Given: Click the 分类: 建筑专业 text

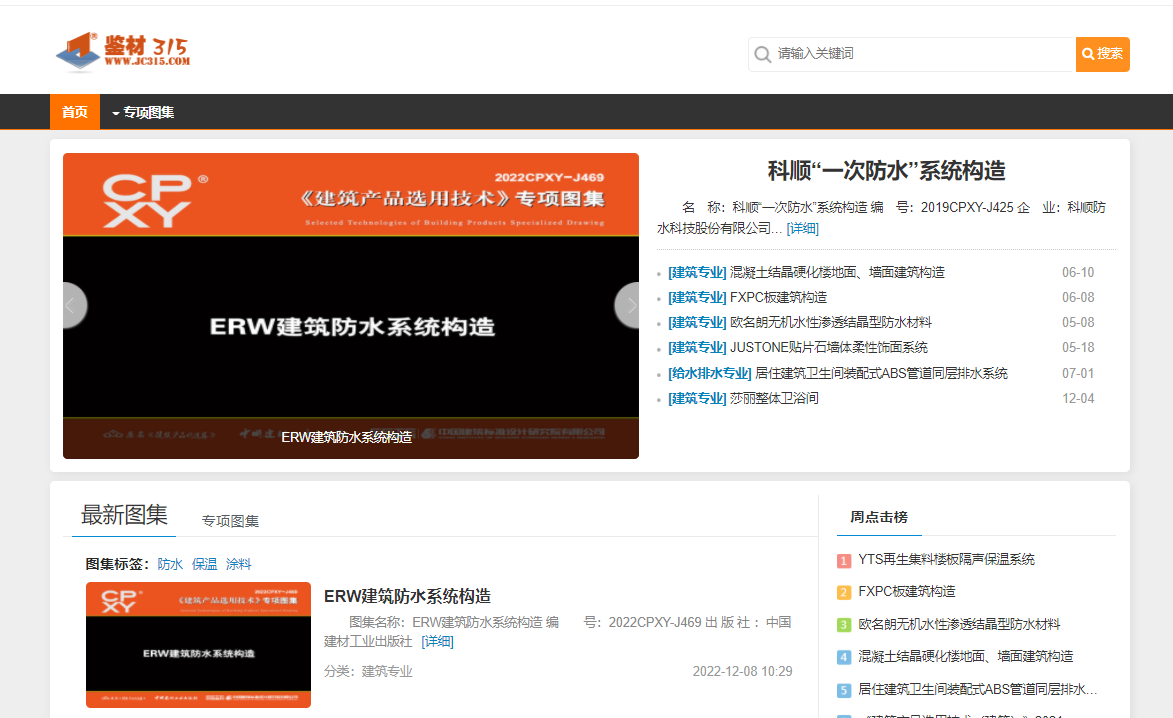Looking at the screenshot, I should (x=368, y=672).
